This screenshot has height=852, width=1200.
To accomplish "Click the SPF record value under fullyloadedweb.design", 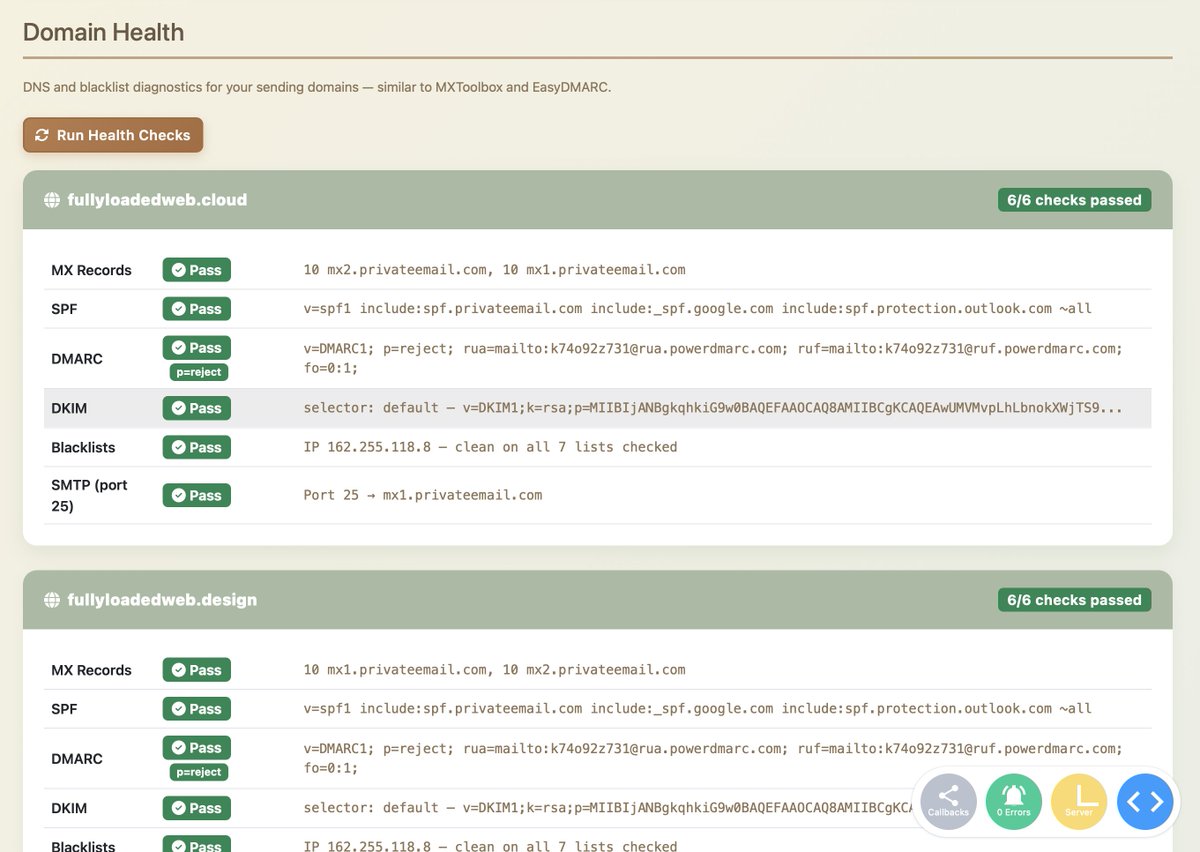I will tap(698, 709).
